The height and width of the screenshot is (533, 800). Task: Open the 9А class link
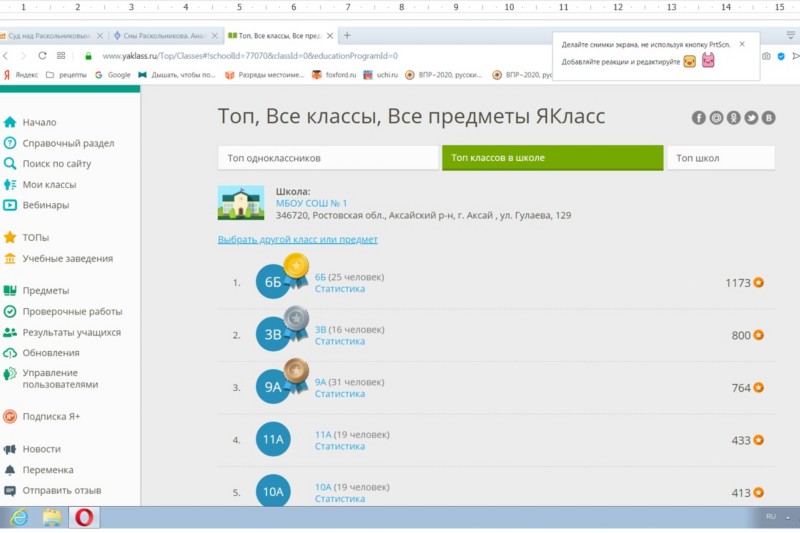coord(320,382)
